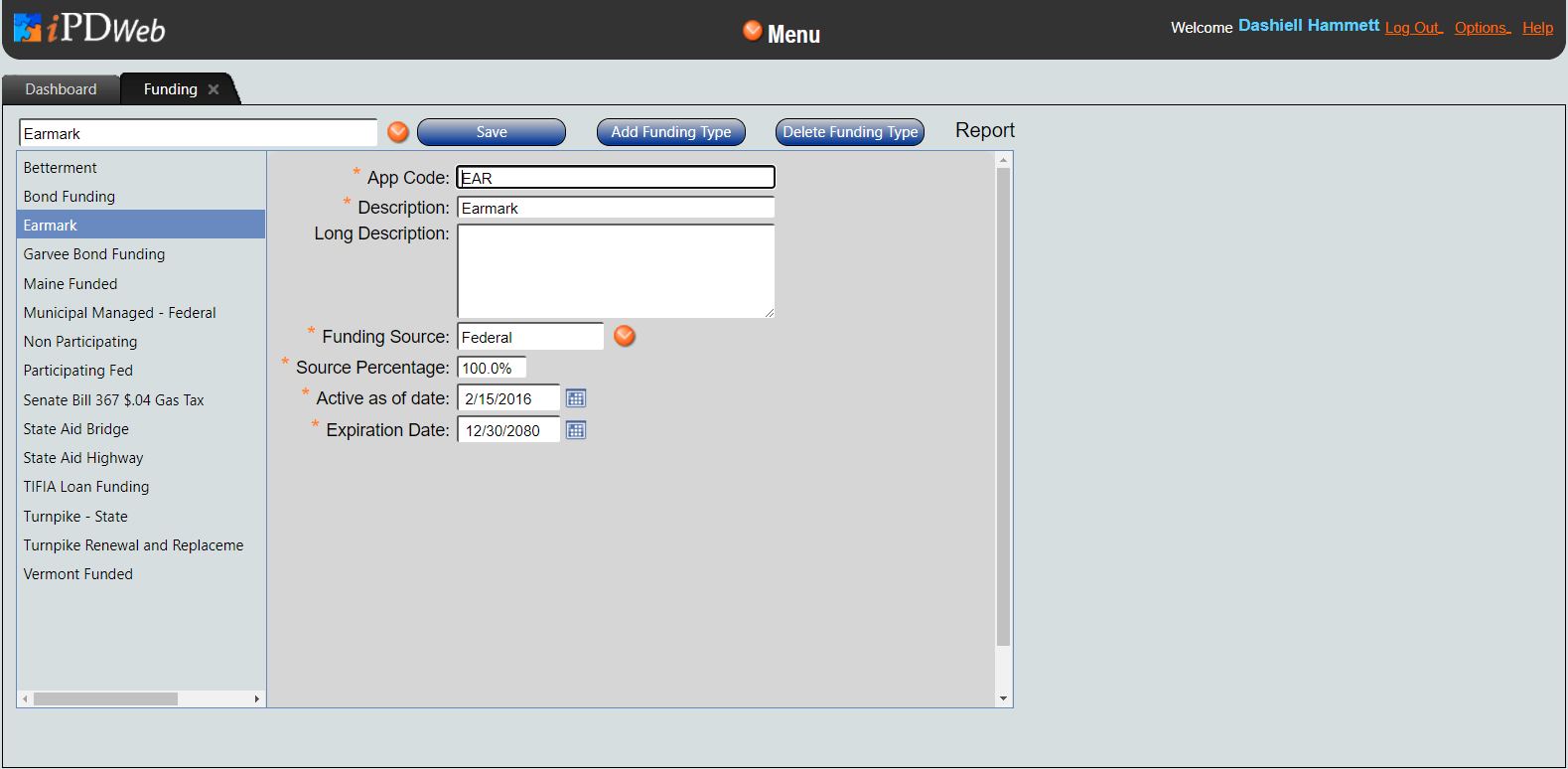The image size is (1568, 769).
Task: Click the funding list horizontal scrollbar
Action: 105,698
